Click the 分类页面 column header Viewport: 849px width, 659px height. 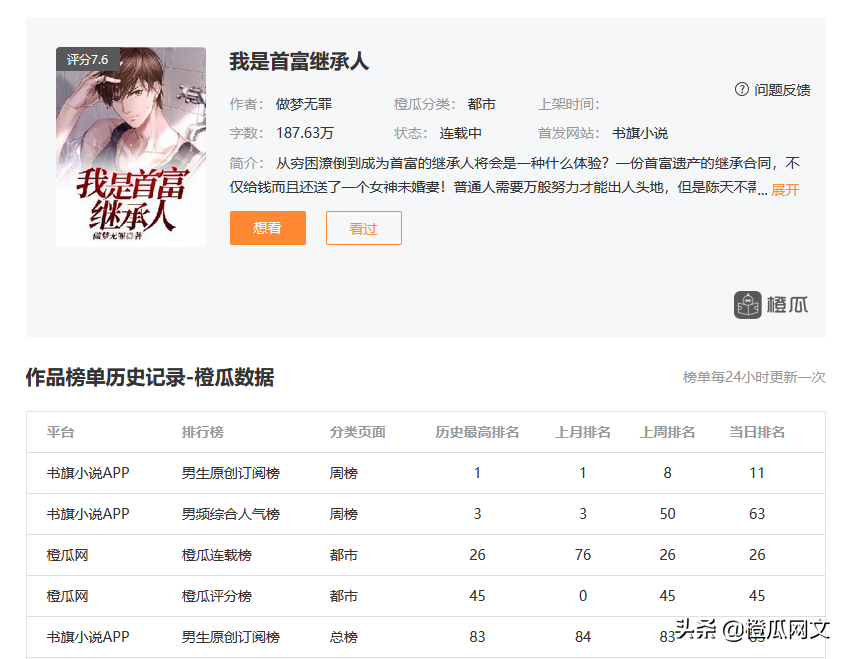[357, 432]
